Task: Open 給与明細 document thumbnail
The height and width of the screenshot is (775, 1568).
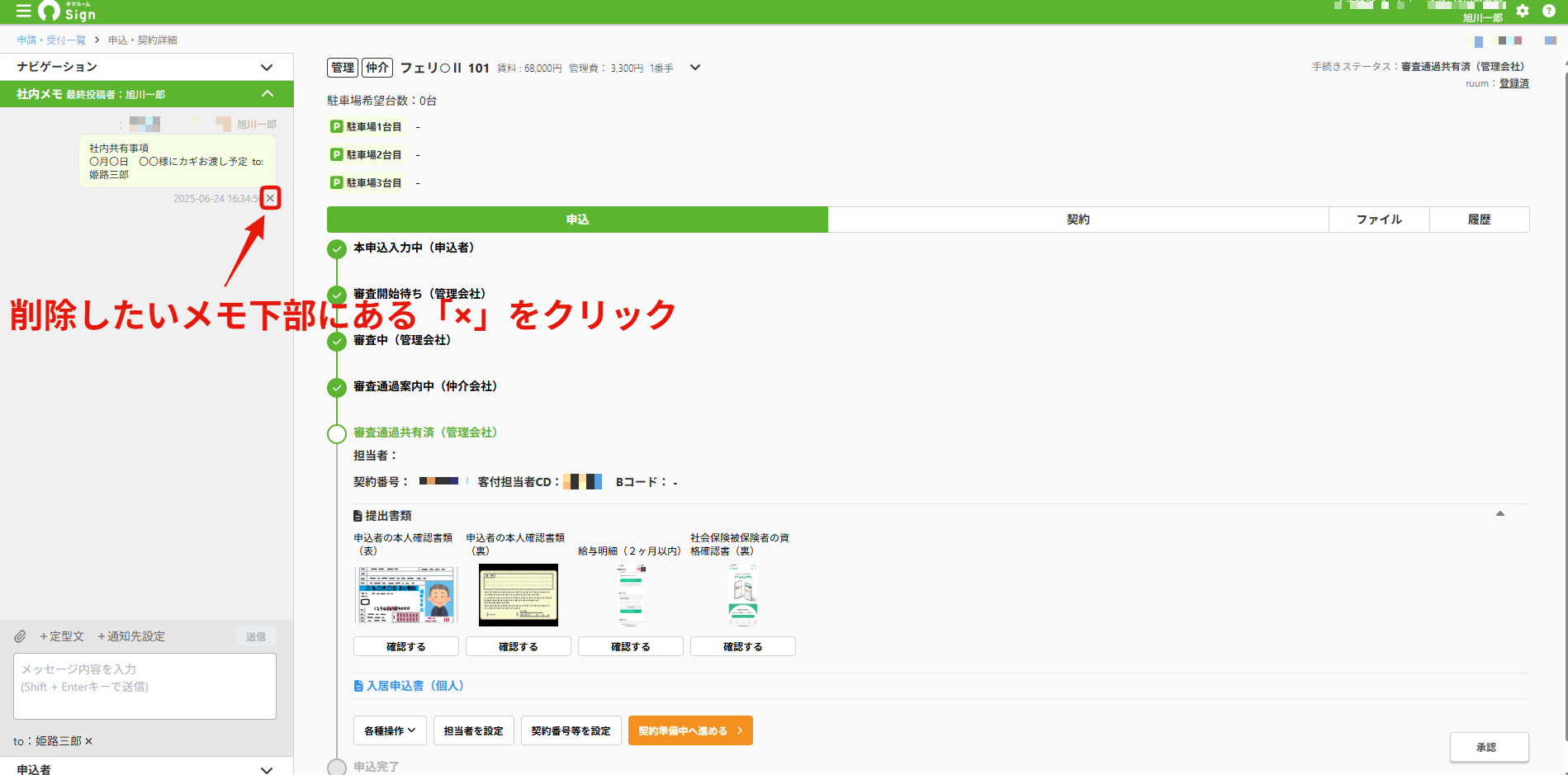Action: 631,594
